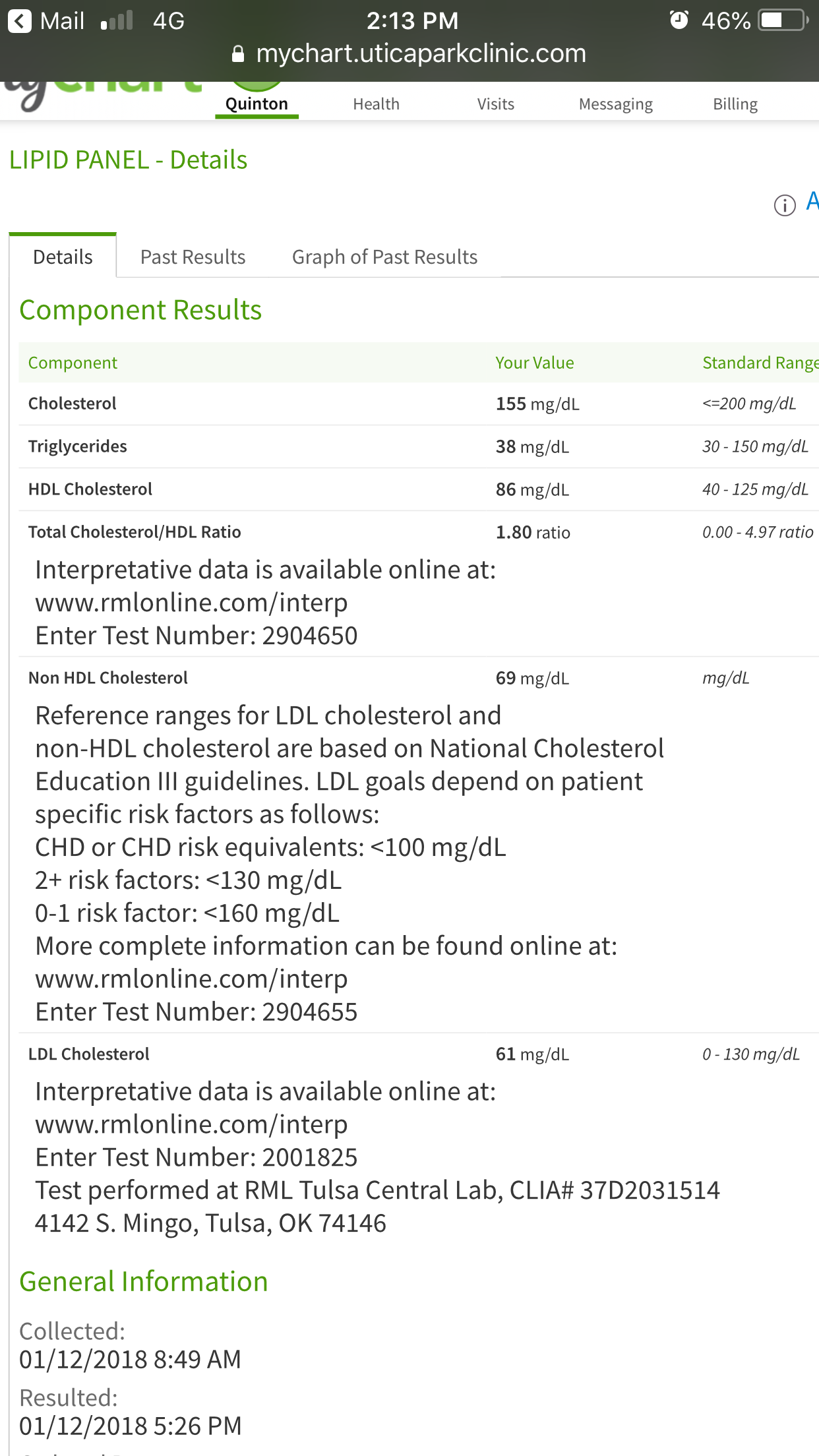Tap the back arrow to Mail
This screenshot has width=819, height=1456.
[x=20, y=21]
